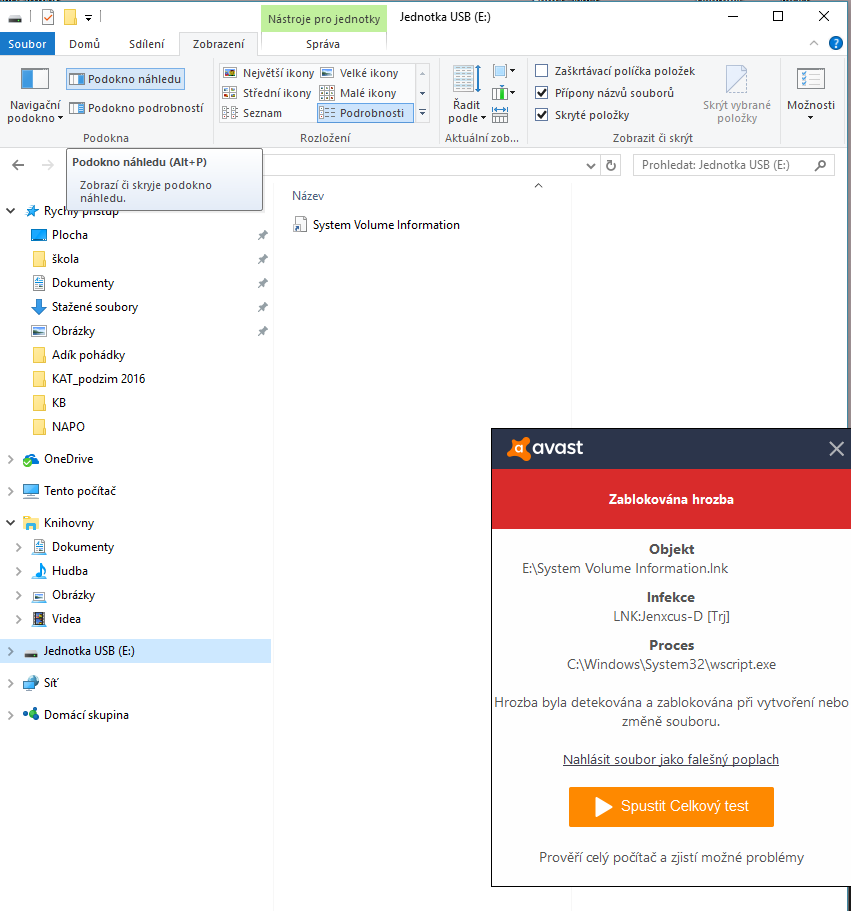Screen dimensions: 851x911
Task: Switch to the Zobrazení ribbon tab
Action: (x=218, y=44)
